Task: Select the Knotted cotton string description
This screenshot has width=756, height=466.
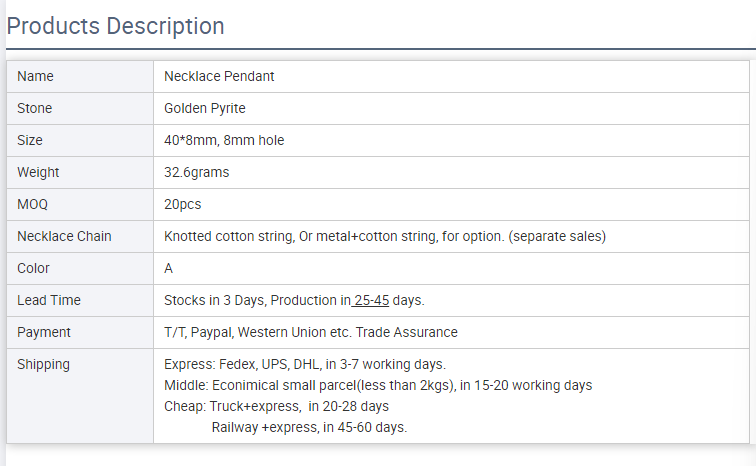Action: click(385, 236)
